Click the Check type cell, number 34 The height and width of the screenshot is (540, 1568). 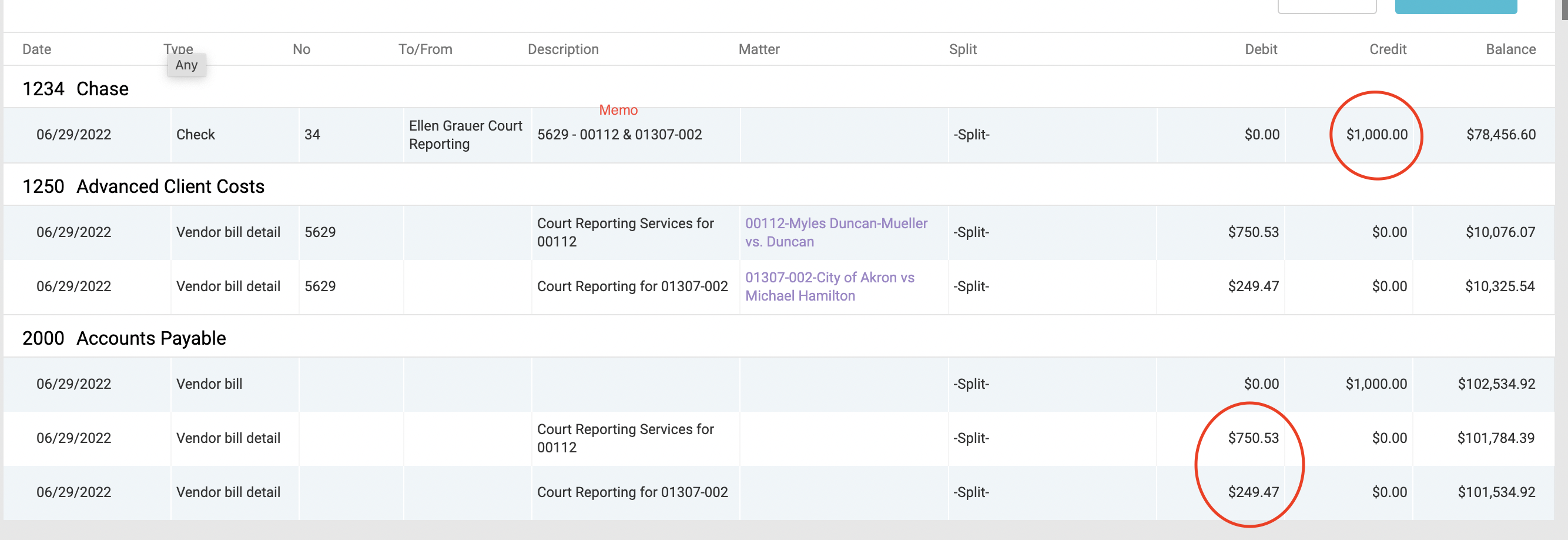pyautogui.click(x=195, y=135)
